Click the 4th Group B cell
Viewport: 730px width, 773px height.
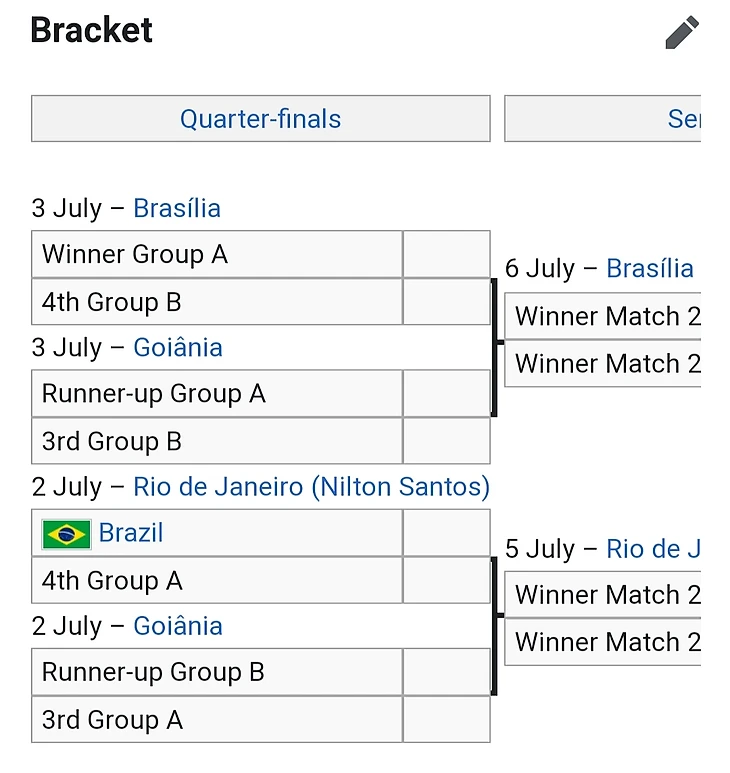coord(217,302)
